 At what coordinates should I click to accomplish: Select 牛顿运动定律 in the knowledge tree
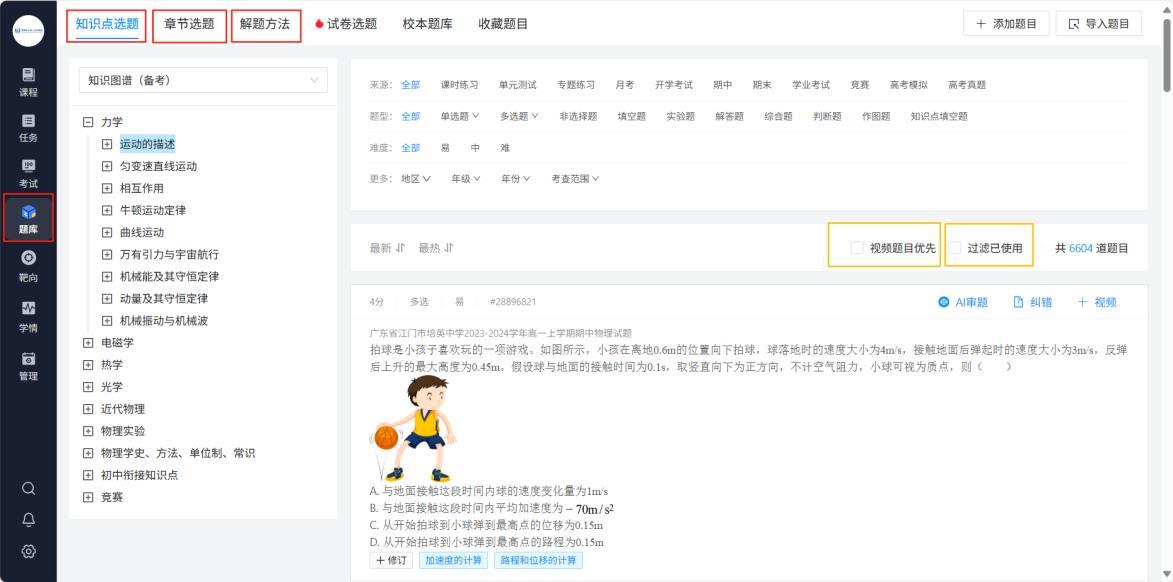153,210
